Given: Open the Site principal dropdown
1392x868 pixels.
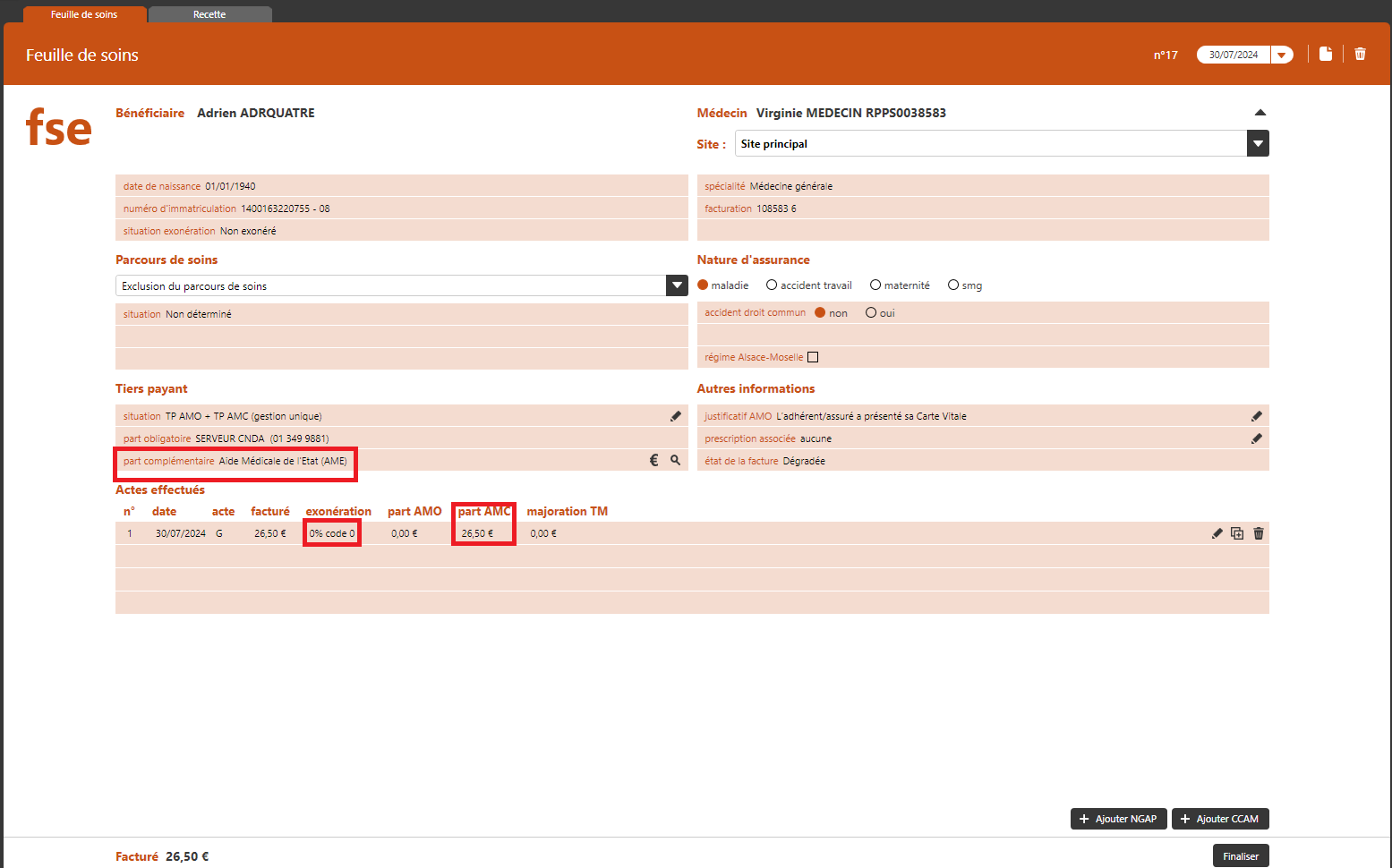Looking at the screenshot, I should coord(1258,143).
